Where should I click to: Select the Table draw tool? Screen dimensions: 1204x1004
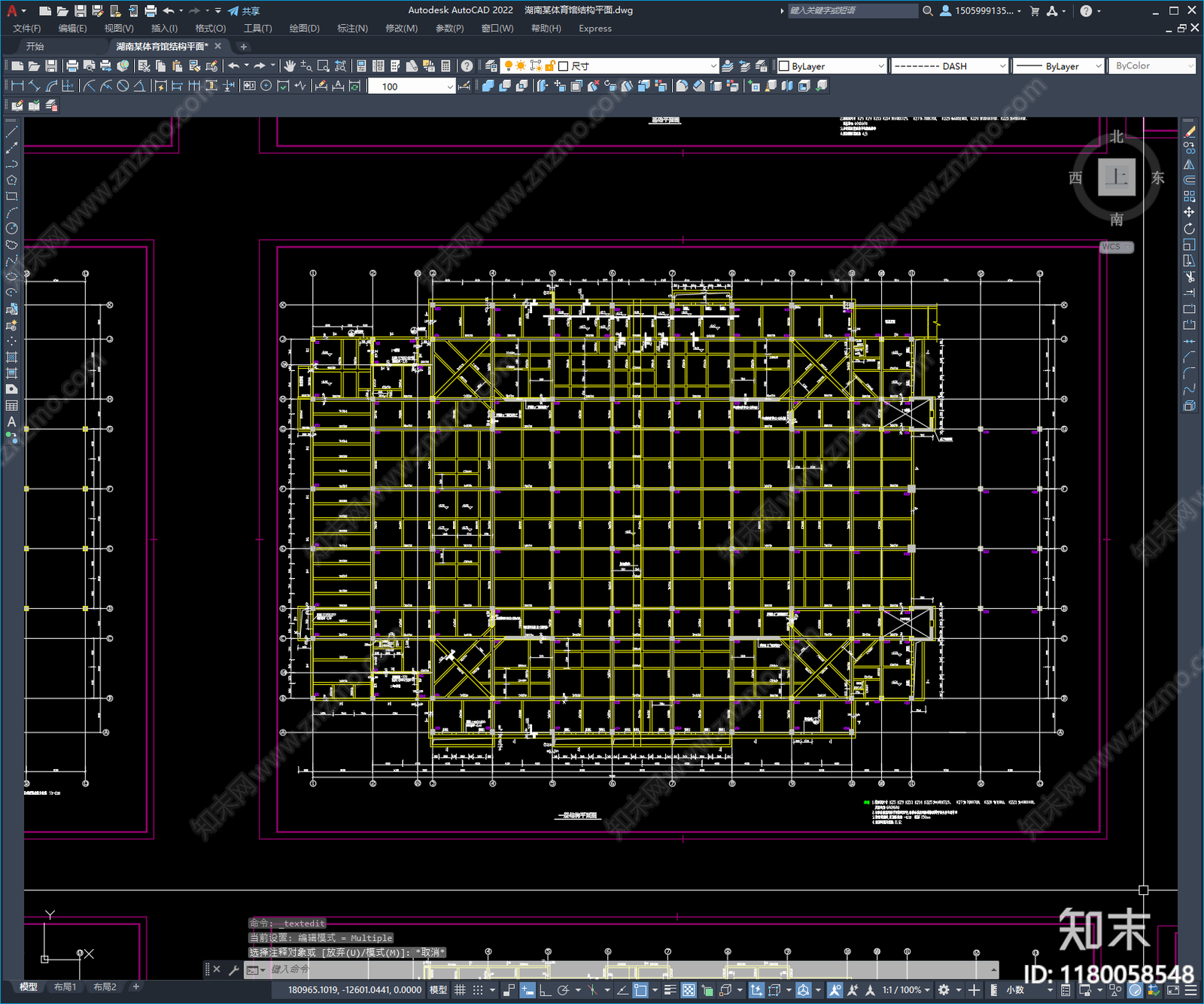11,406
